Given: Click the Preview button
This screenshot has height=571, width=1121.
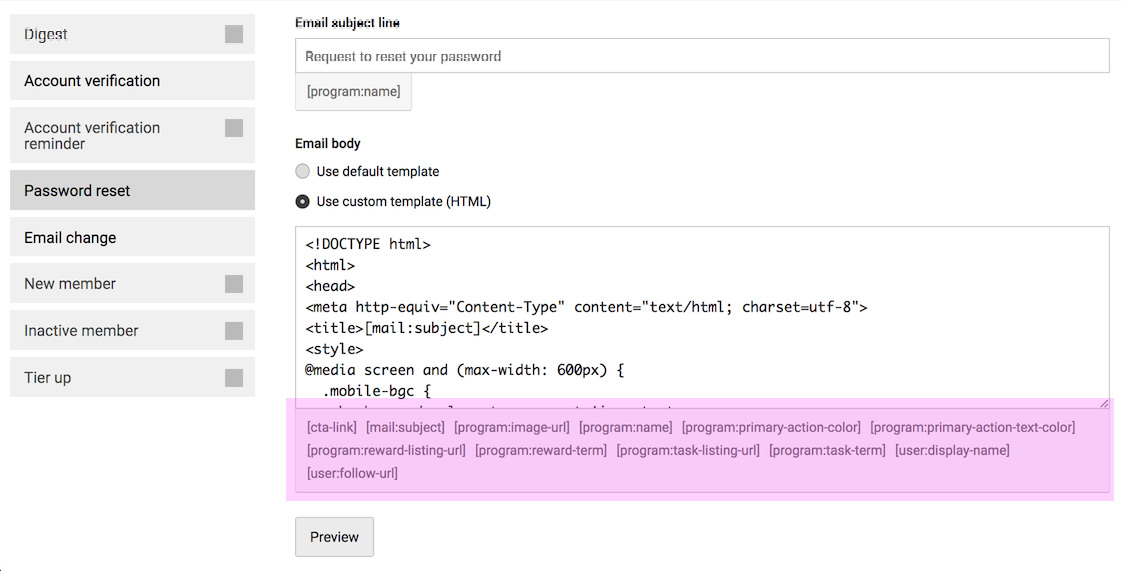Looking at the screenshot, I should click(334, 537).
